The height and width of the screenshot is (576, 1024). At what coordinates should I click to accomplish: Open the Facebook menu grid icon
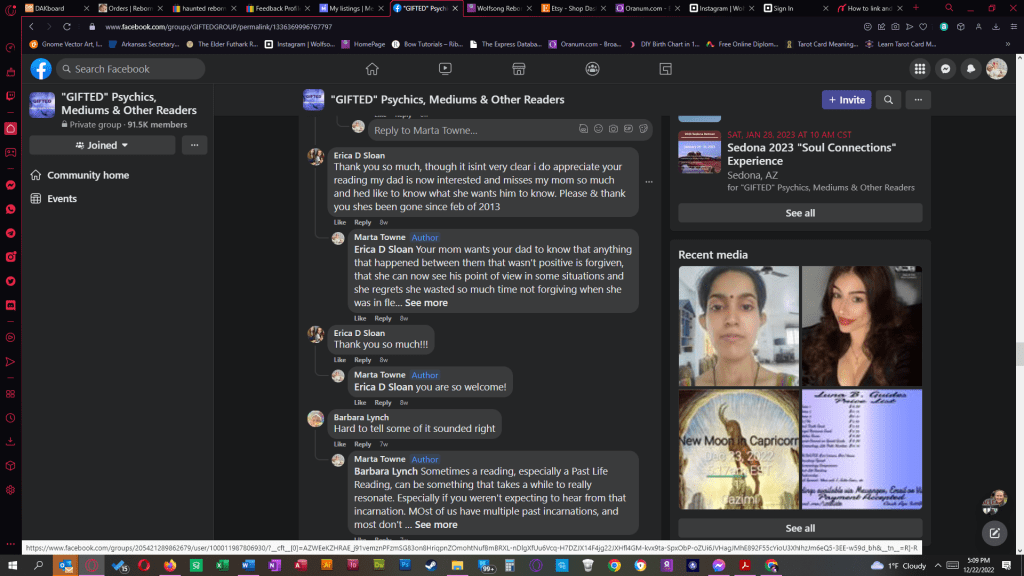[919, 69]
